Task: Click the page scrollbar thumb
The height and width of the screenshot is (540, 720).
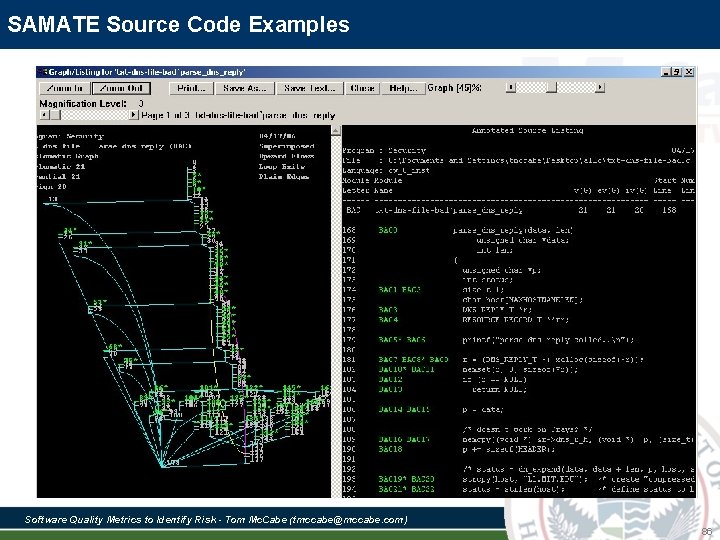Action: click(56, 115)
